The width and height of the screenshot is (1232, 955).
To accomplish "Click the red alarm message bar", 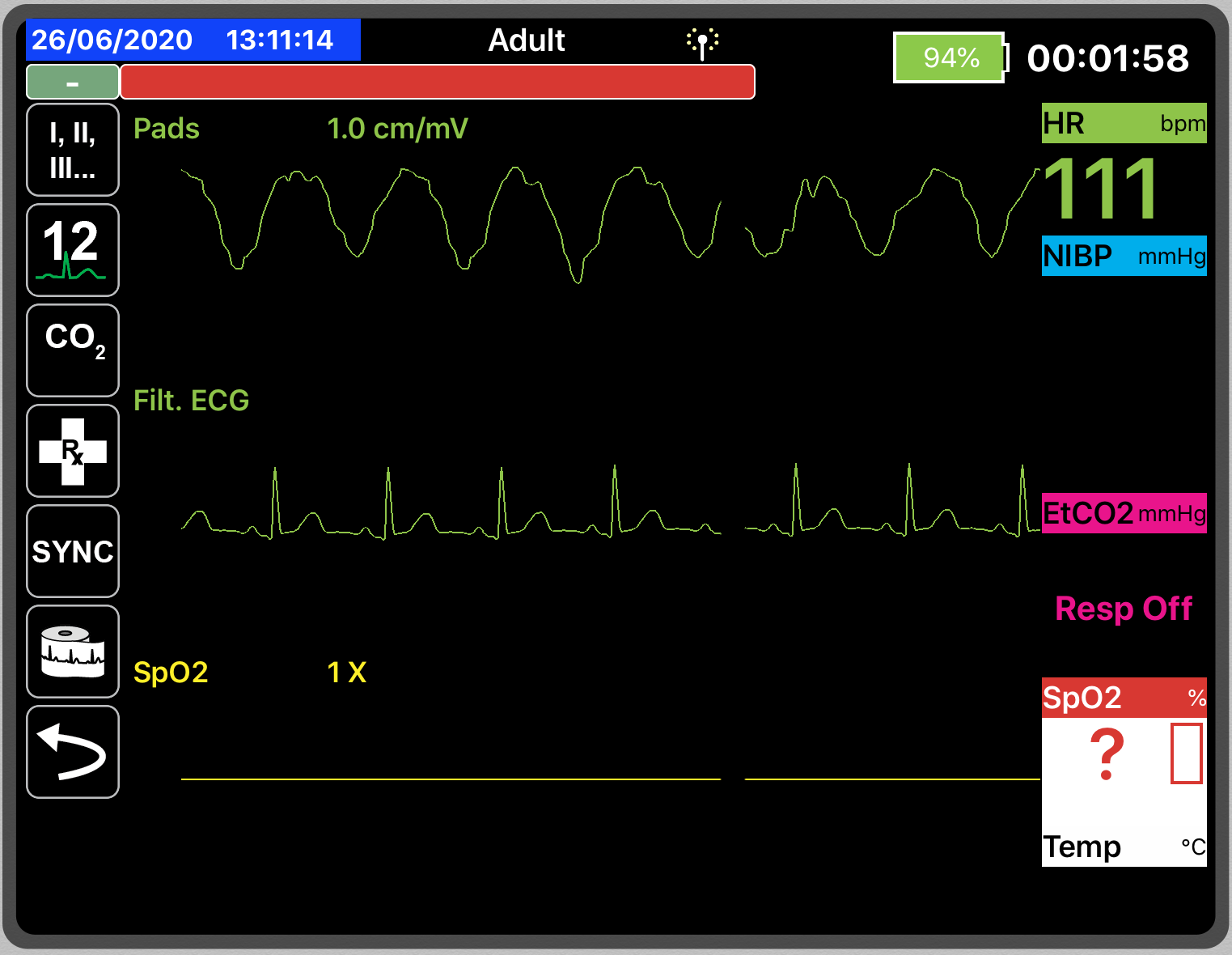I will (x=438, y=81).
